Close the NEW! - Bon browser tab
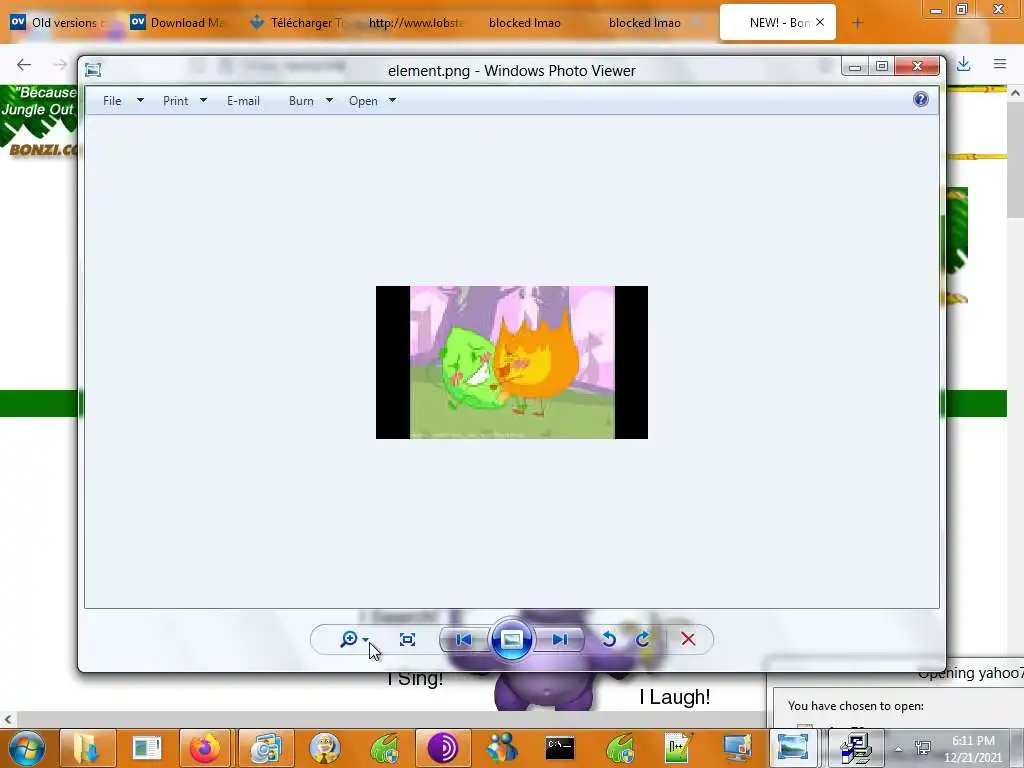 click(x=820, y=22)
